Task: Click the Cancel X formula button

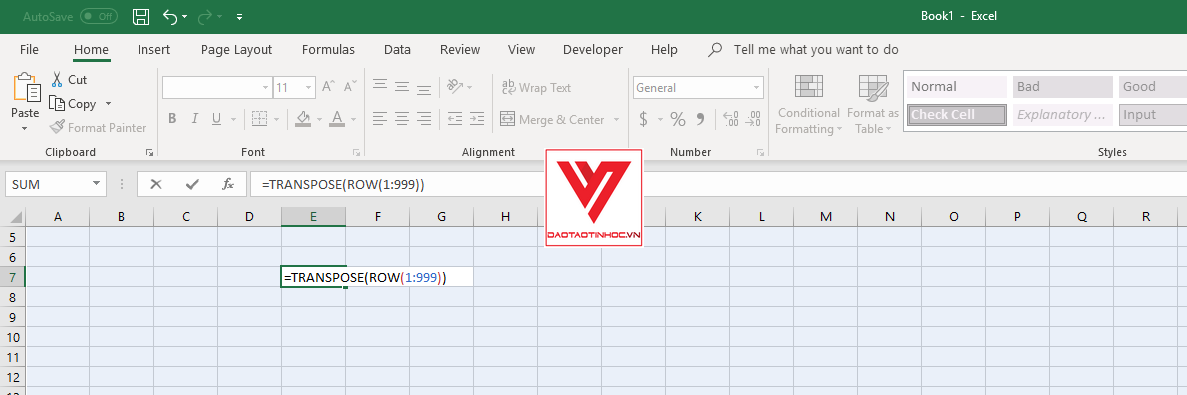Action: pos(156,184)
